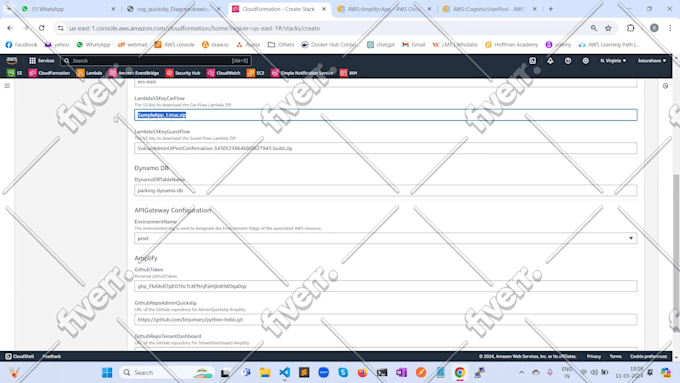Open OneNote from taskbar
The width and height of the screenshot is (680, 383).
point(401,373)
